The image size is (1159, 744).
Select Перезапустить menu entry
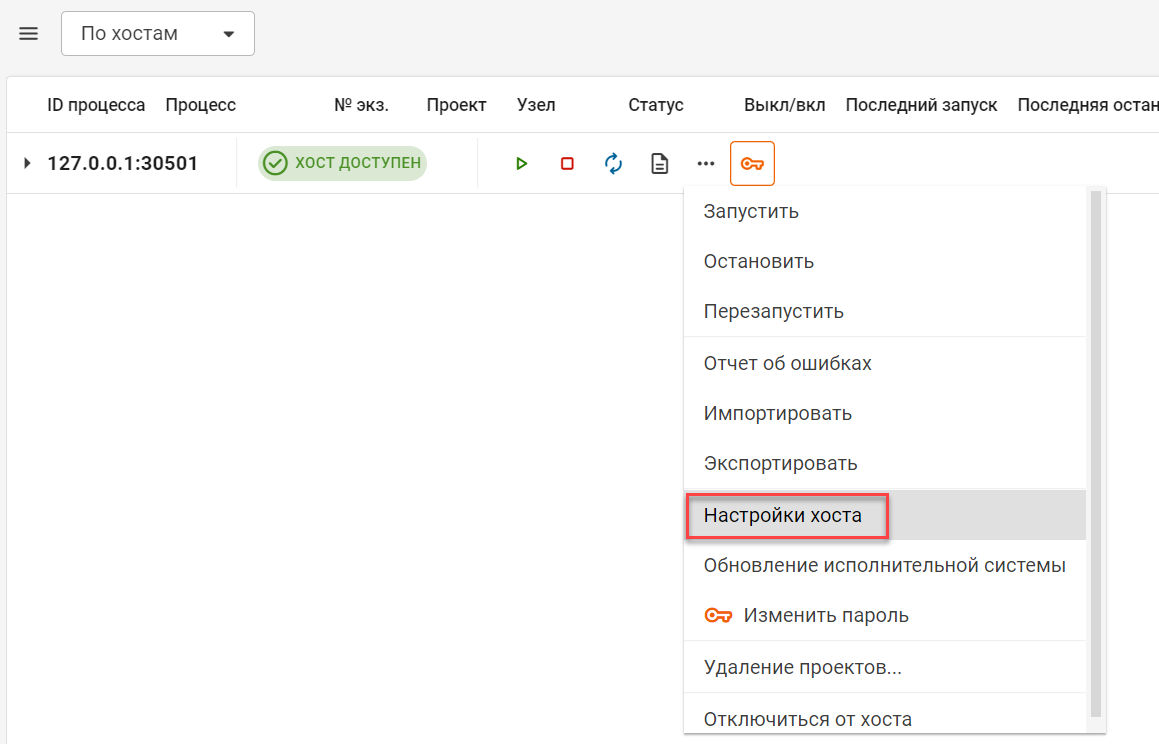coord(773,311)
